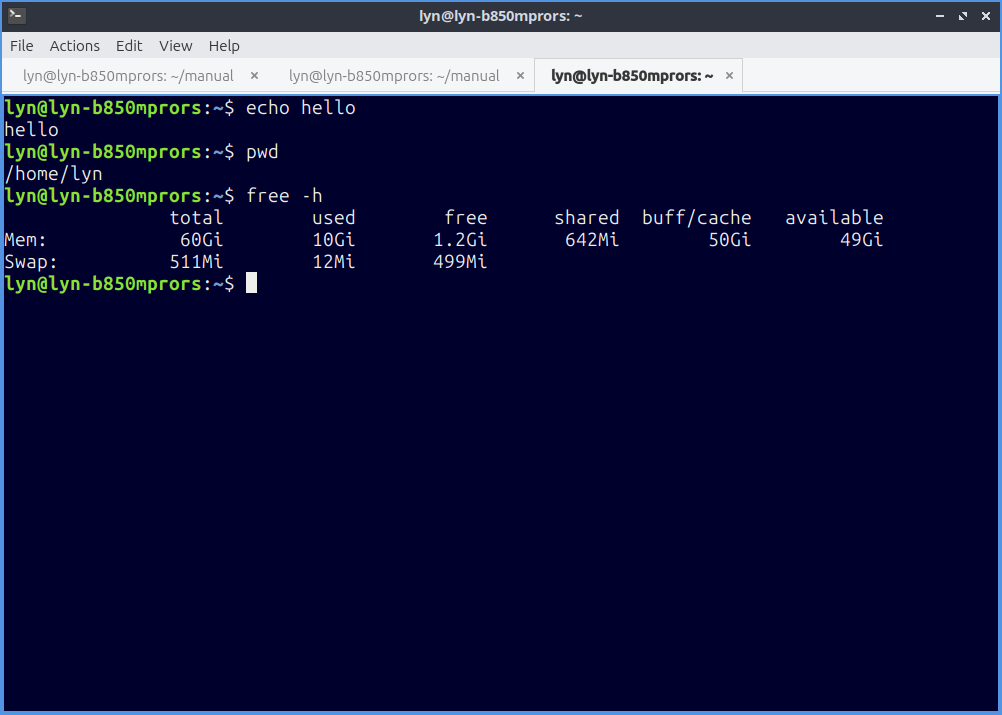Click the terminal cursor at the last prompt
The image size is (1002, 715).
(252, 284)
